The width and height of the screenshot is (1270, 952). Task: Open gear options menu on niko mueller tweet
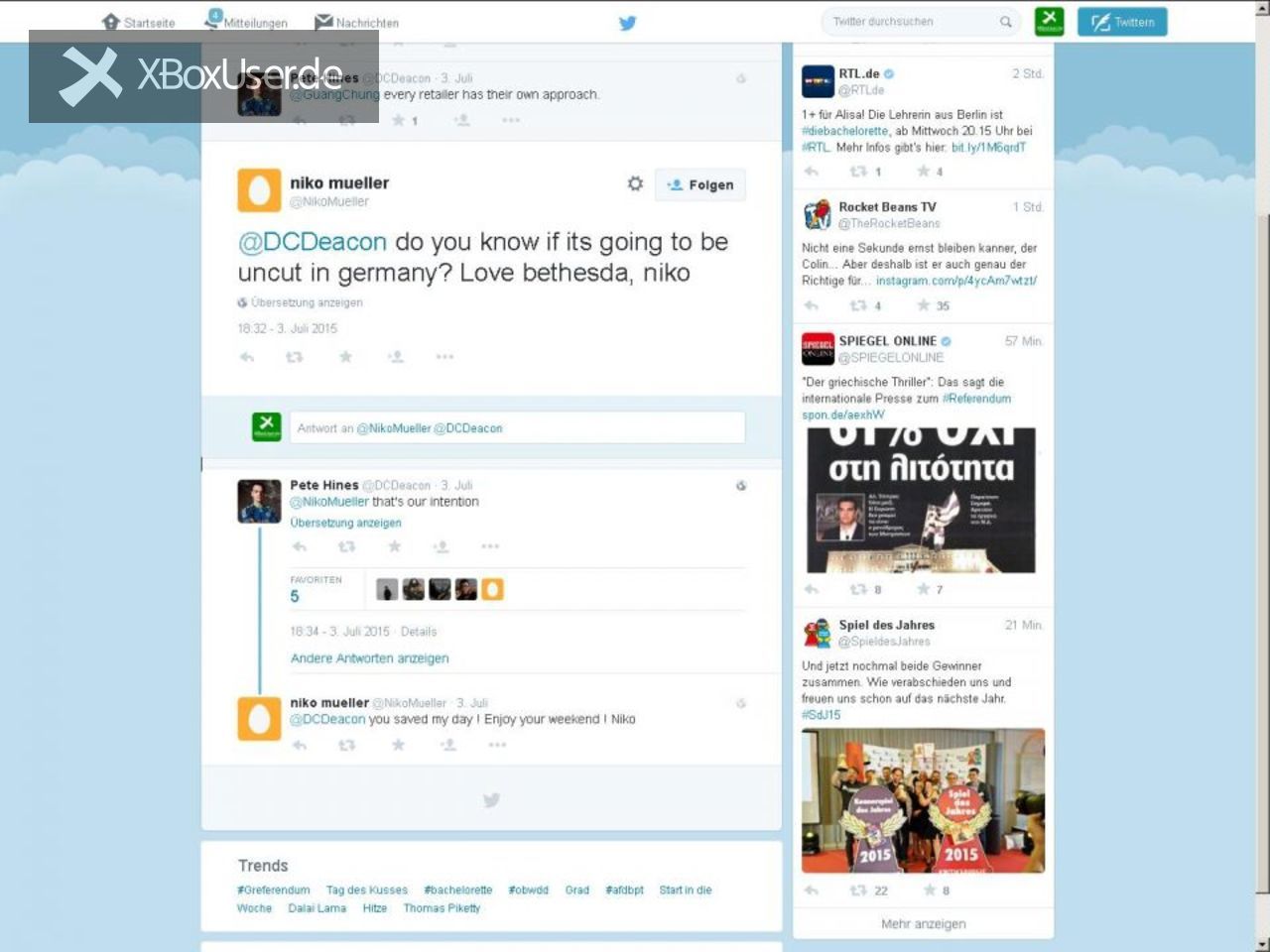(x=635, y=183)
